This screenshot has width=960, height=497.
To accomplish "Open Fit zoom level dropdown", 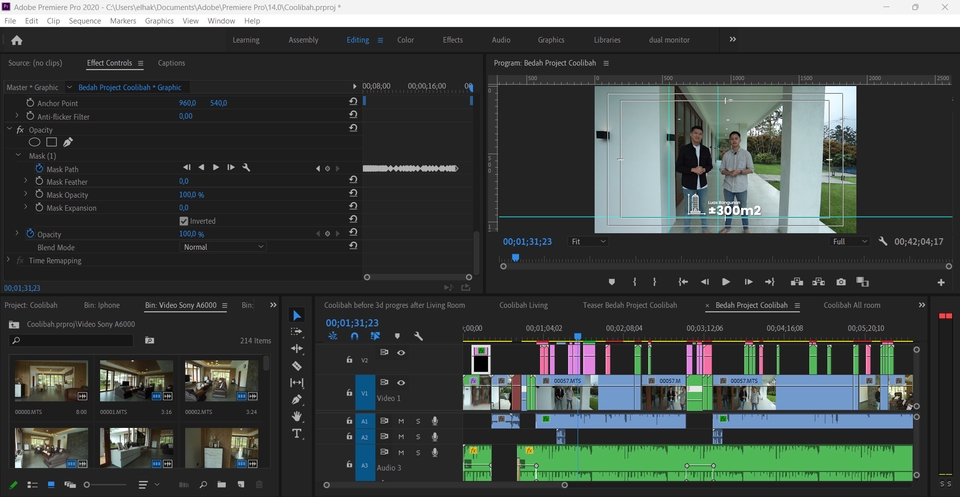I will pos(588,242).
